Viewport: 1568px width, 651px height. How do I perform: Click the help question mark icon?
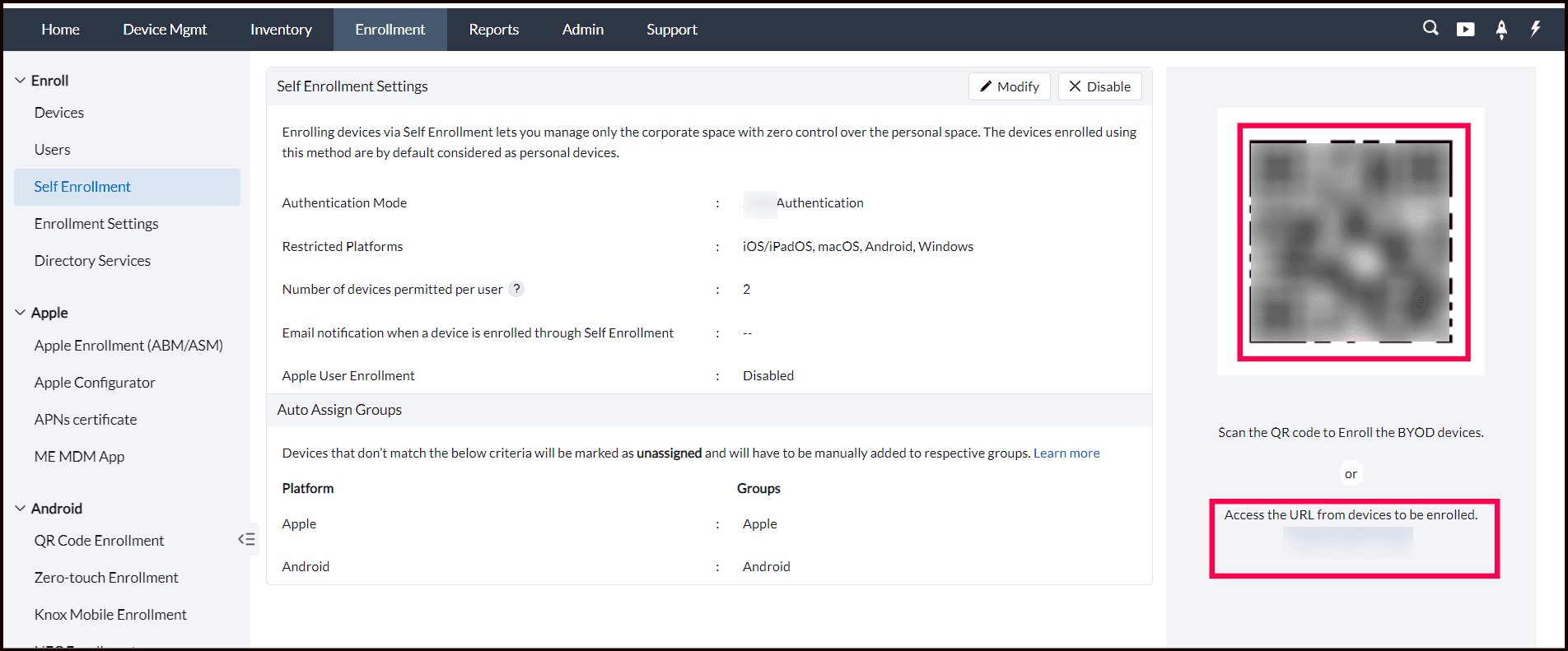pos(516,289)
